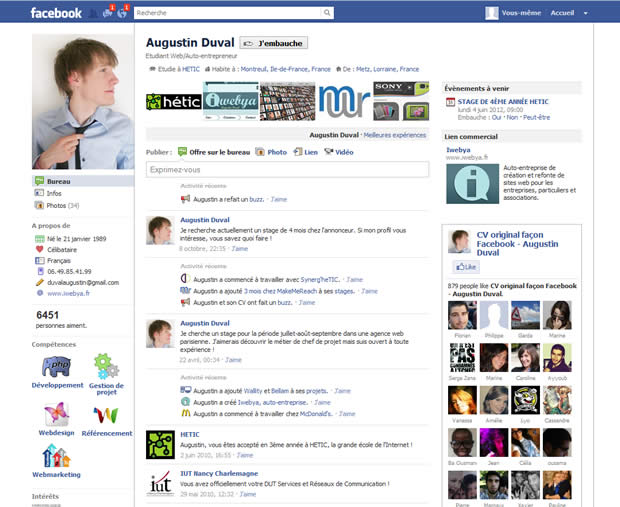This screenshot has width=620, height=507.
Task: Click megaphone icon beside refait un buzz
Action: coord(185,199)
